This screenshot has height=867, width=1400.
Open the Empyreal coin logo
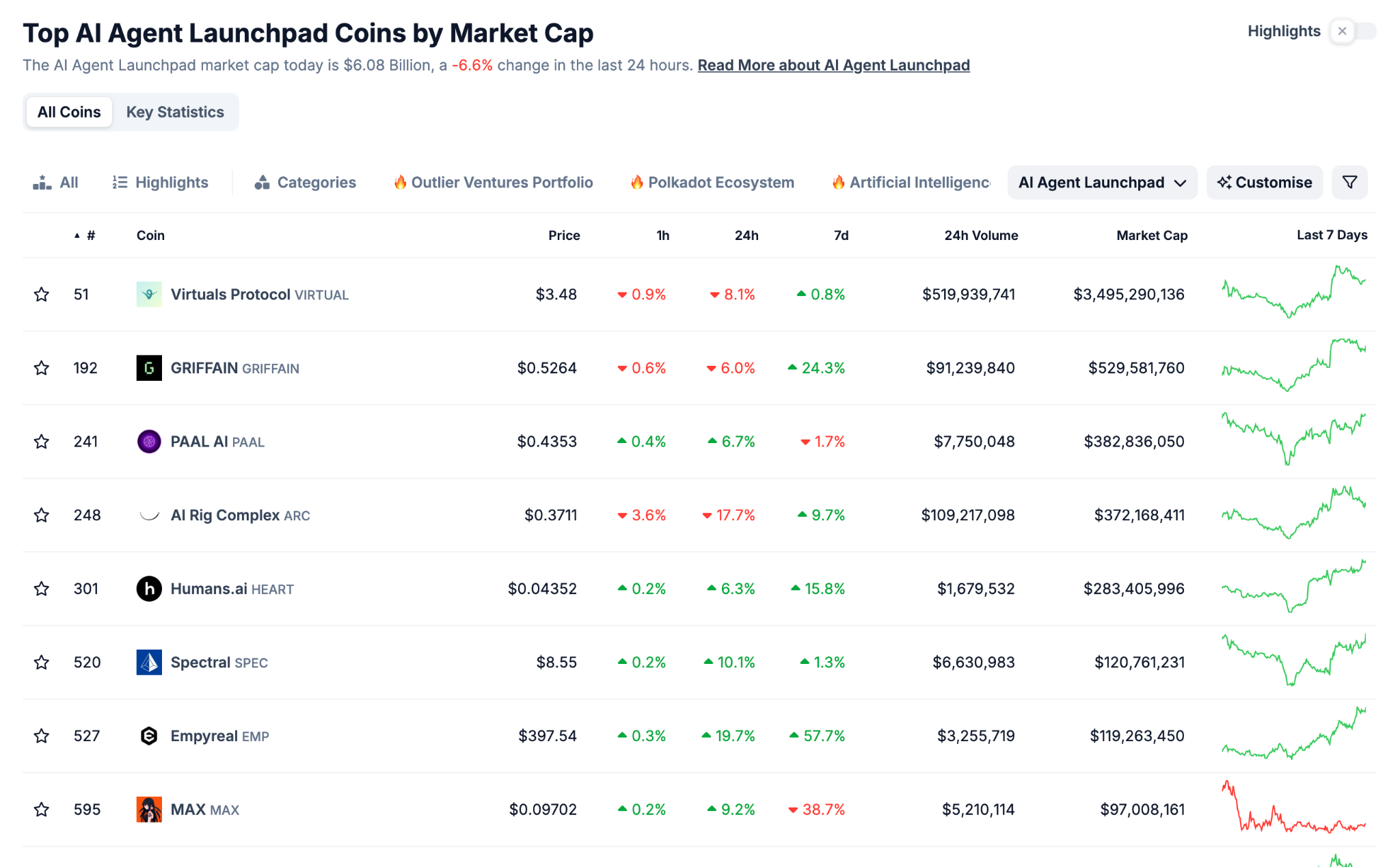point(149,736)
